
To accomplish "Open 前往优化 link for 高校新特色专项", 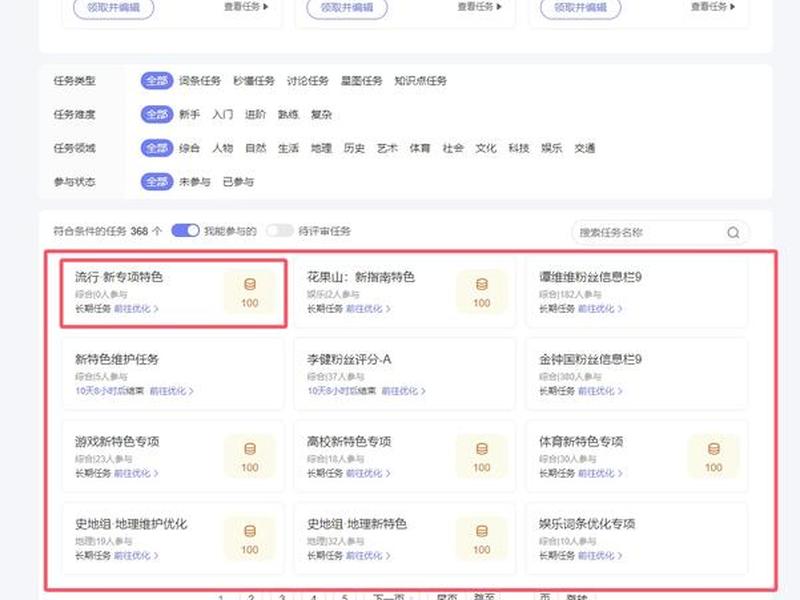I will 368,473.
